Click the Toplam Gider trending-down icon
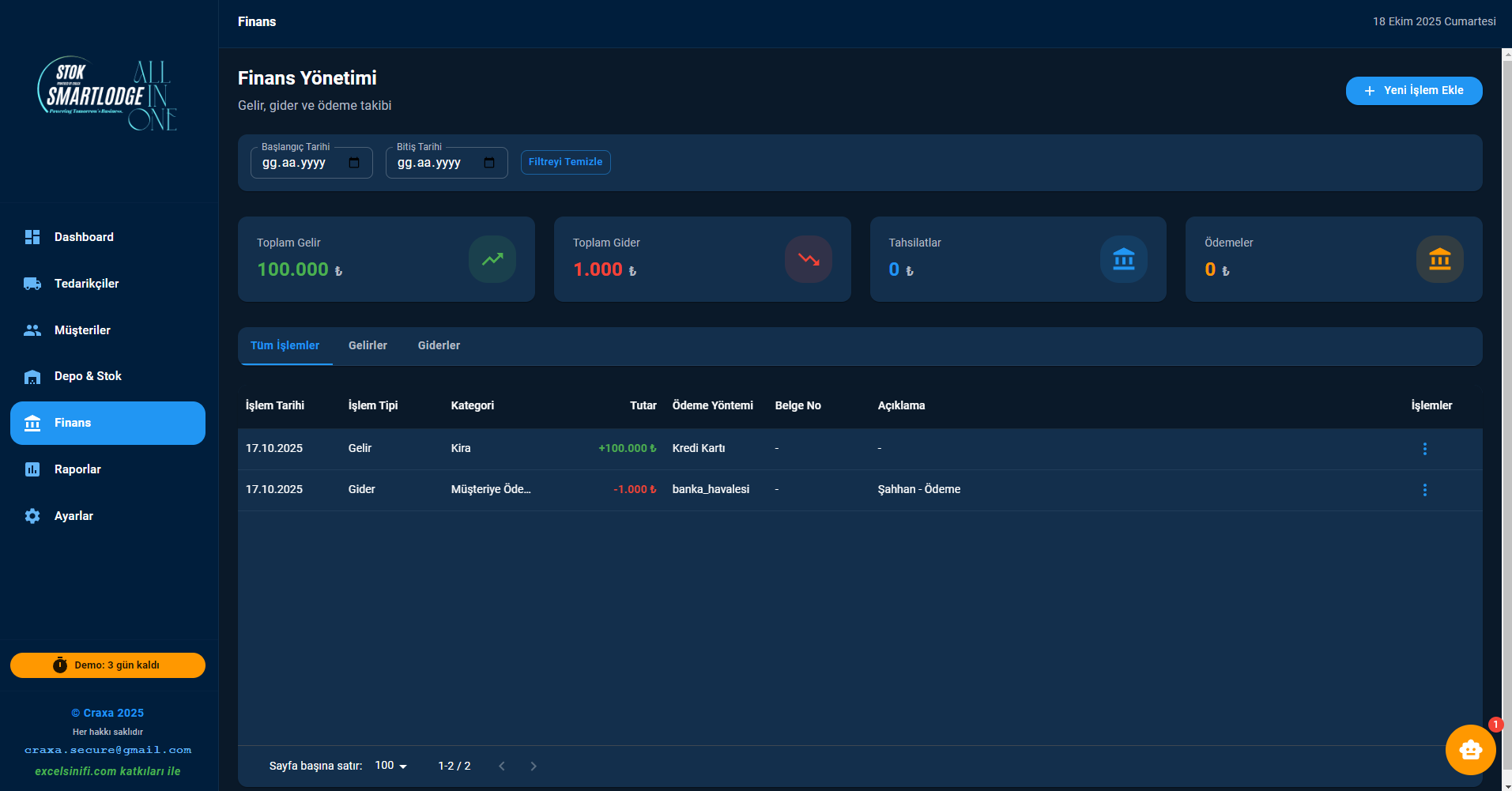This screenshot has width=1512, height=791. pos(808,259)
